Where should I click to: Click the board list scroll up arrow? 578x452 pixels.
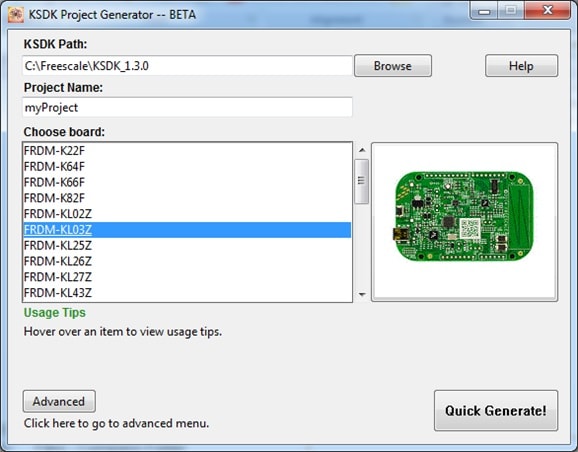coord(362,150)
